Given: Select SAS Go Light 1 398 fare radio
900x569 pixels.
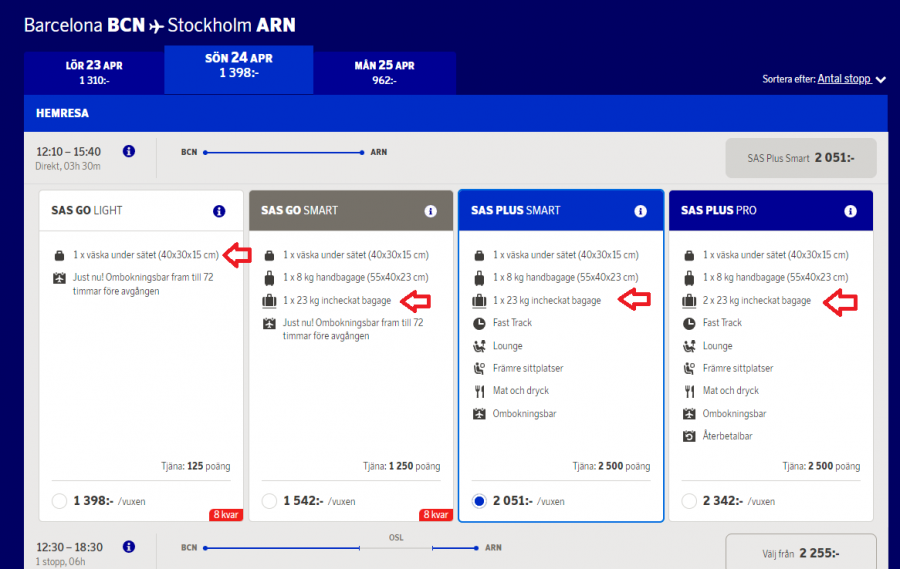Looking at the screenshot, I should pos(59,501).
